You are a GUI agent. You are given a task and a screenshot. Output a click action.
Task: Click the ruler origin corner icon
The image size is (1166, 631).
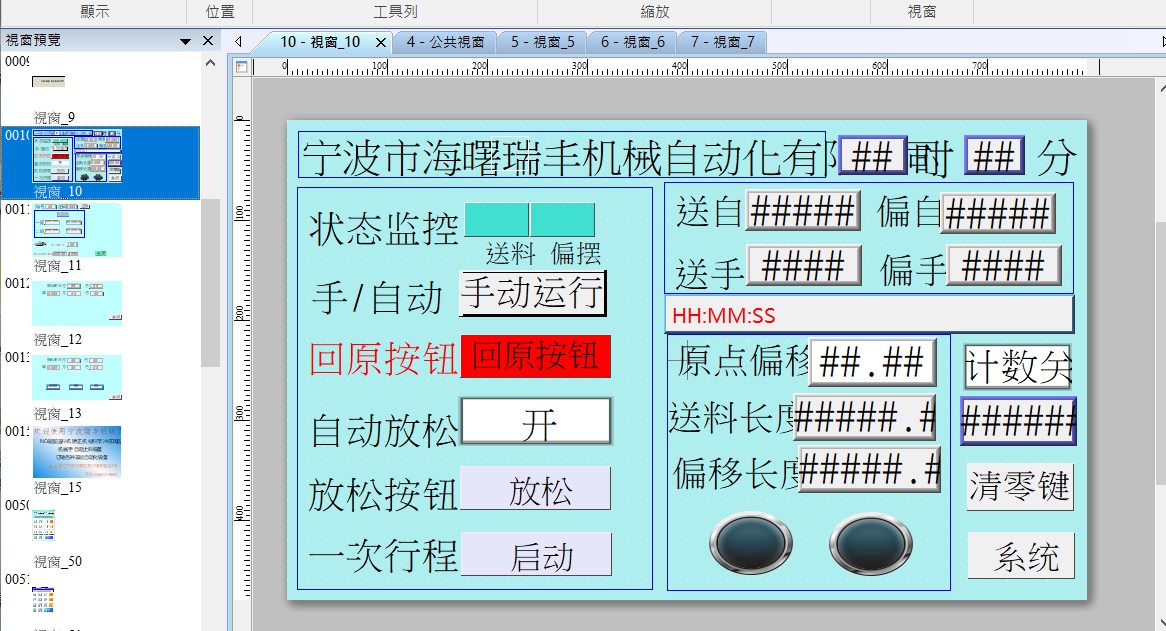[241, 67]
